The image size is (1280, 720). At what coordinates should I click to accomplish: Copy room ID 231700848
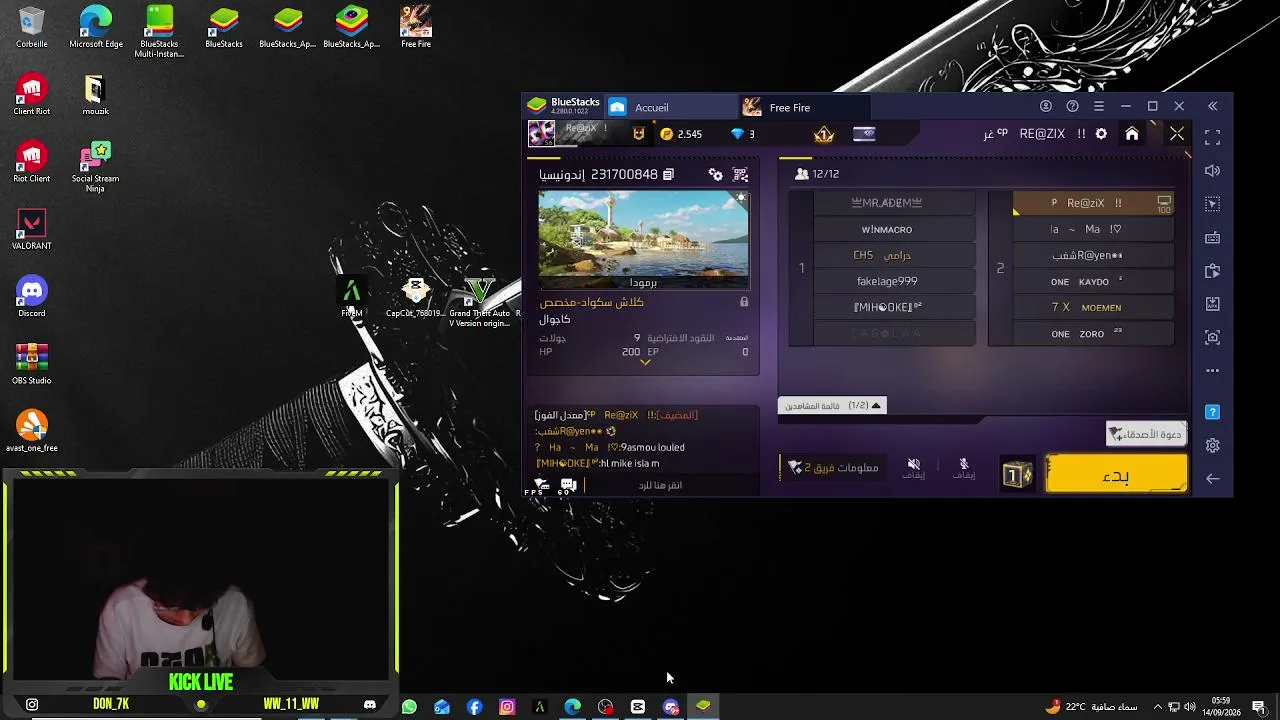point(669,174)
